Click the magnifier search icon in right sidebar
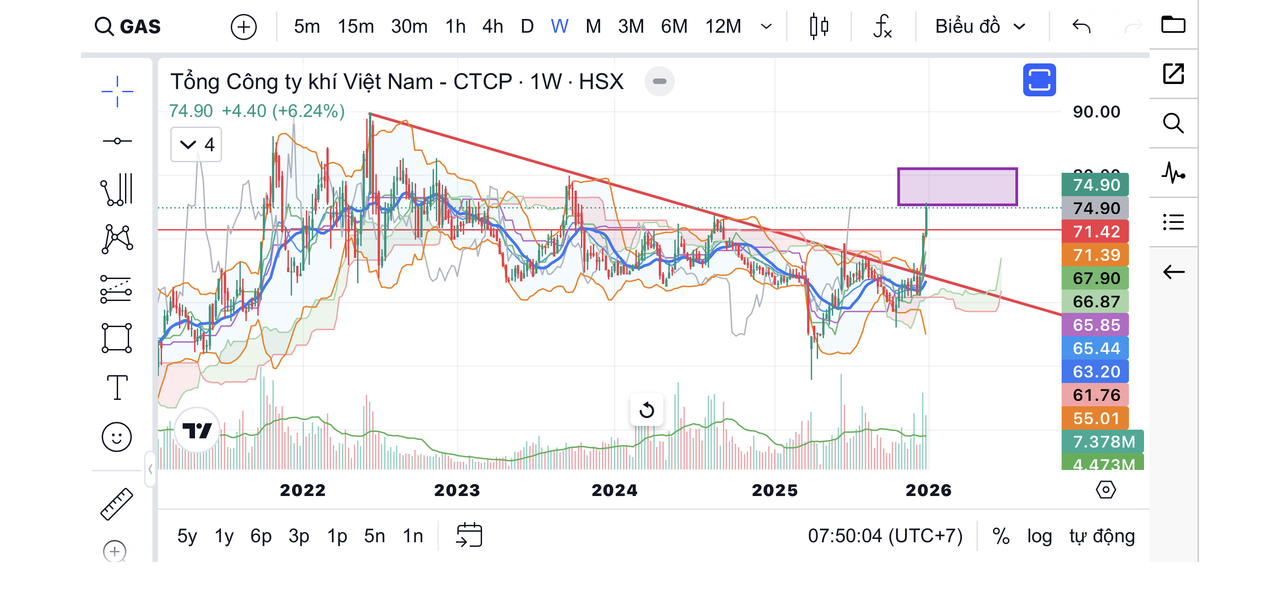The width and height of the screenshot is (1280, 591). 1173,123
